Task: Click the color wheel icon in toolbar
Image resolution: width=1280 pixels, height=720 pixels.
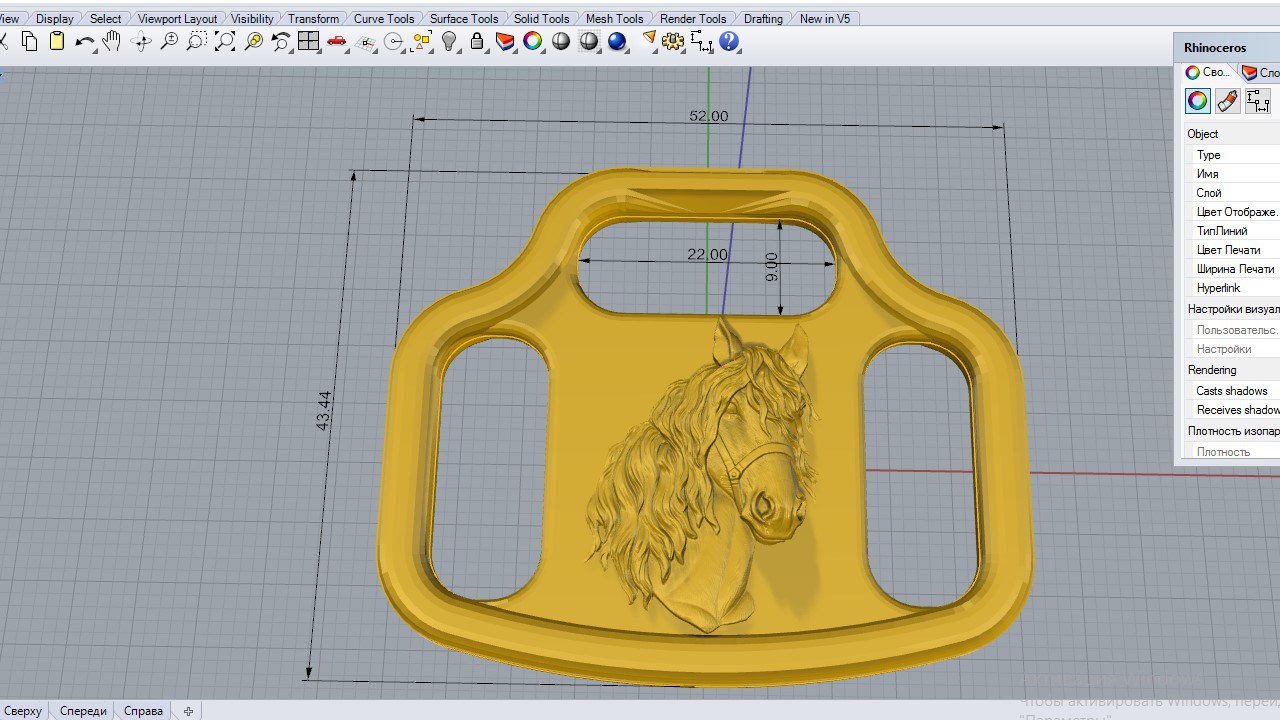Action: tap(533, 42)
